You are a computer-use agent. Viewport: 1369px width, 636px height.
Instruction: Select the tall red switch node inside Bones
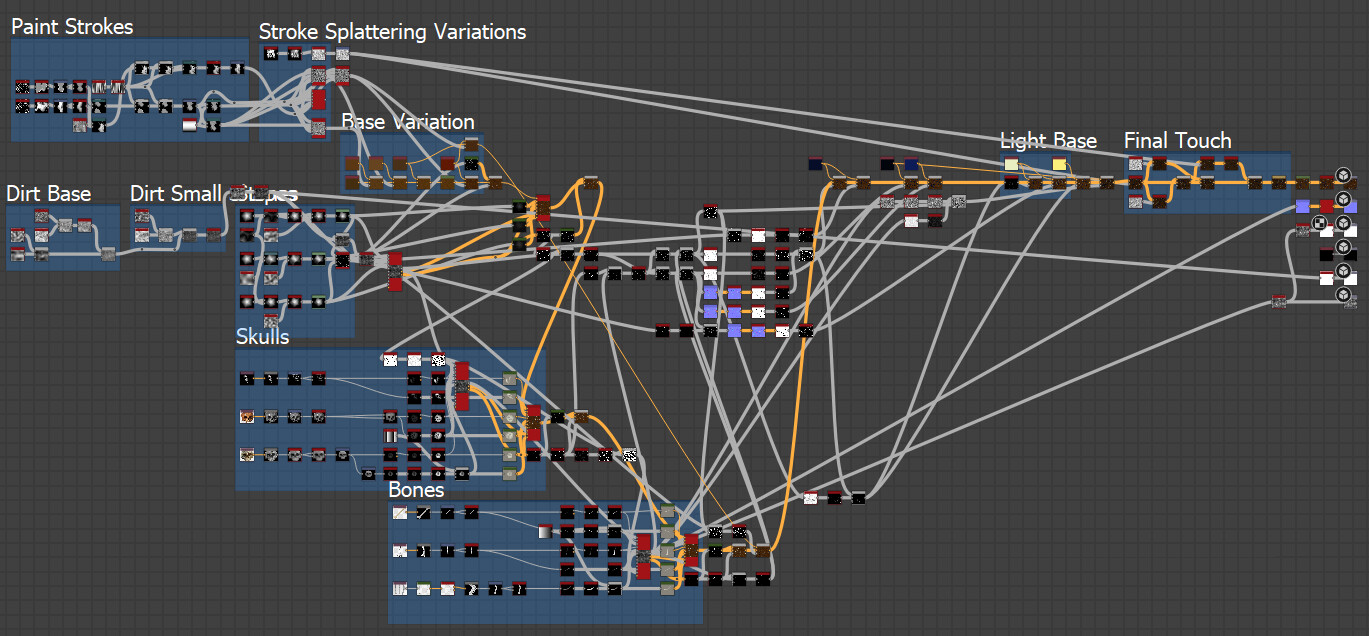tap(644, 556)
